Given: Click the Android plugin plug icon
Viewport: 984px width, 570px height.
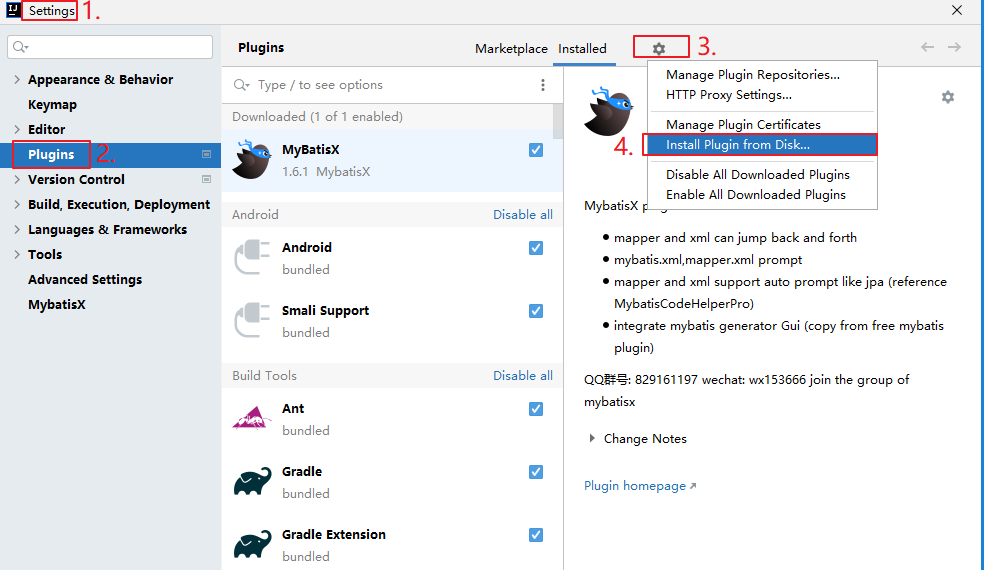Looking at the screenshot, I should [x=252, y=257].
